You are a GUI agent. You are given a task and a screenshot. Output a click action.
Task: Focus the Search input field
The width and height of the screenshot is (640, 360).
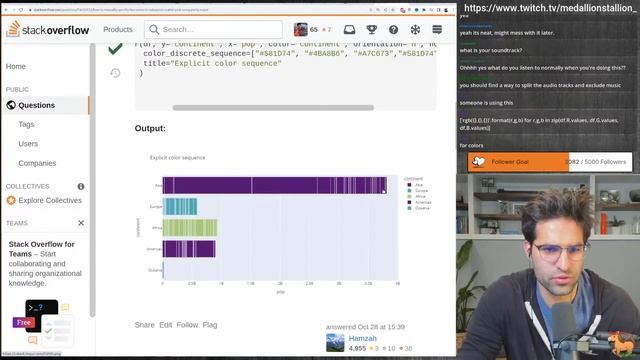[213, 29]
